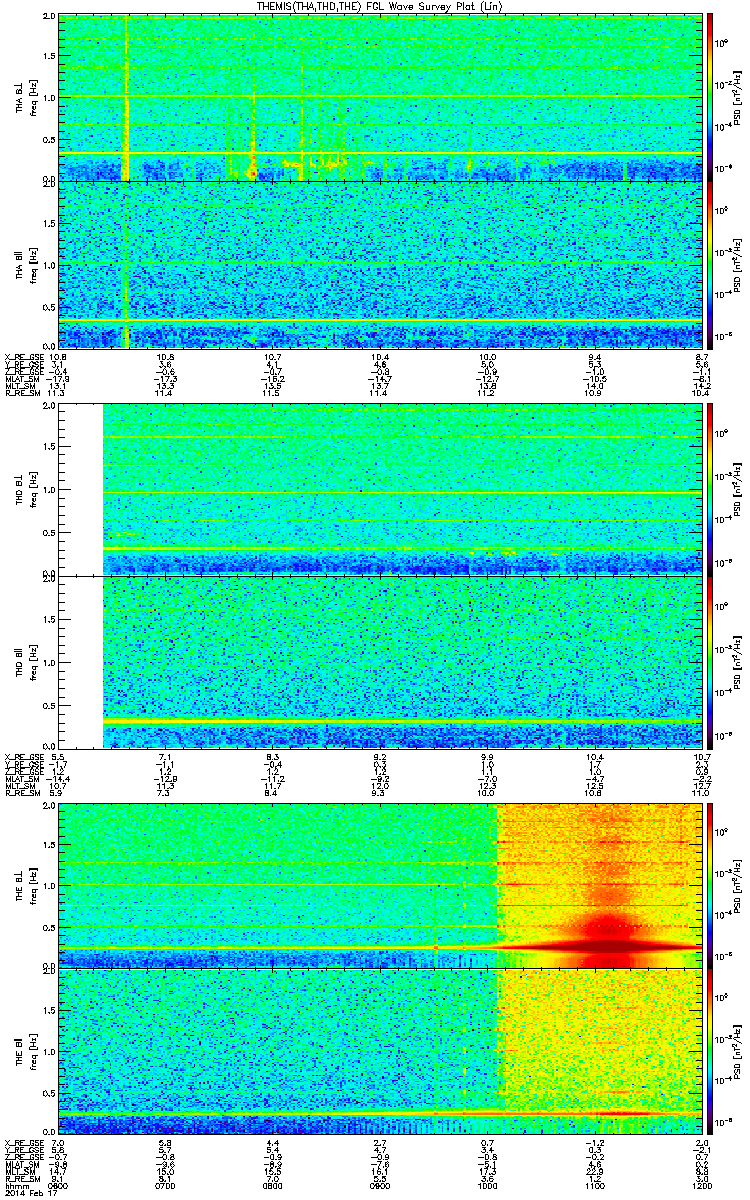Click the 1.0 frequency tick of THD Bll

click(49, 661)
